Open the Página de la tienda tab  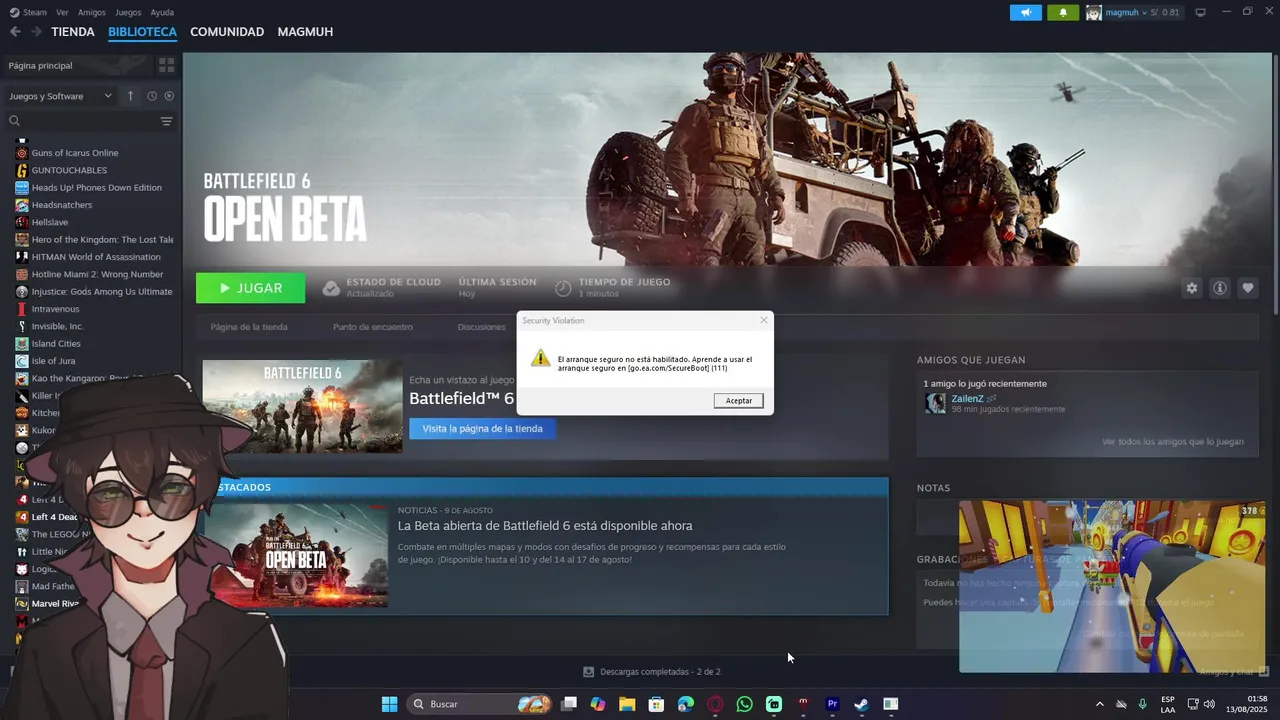point(249,327)
